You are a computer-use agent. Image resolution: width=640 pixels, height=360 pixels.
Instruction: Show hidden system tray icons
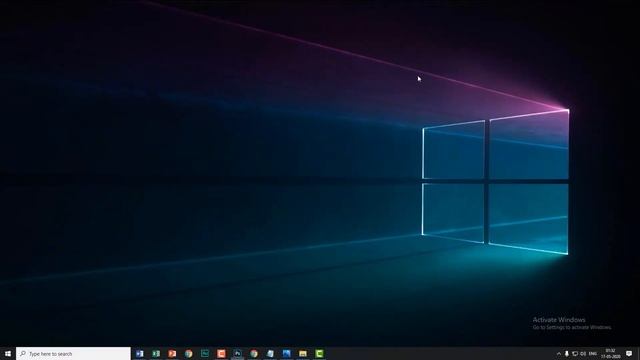point(559,353)
